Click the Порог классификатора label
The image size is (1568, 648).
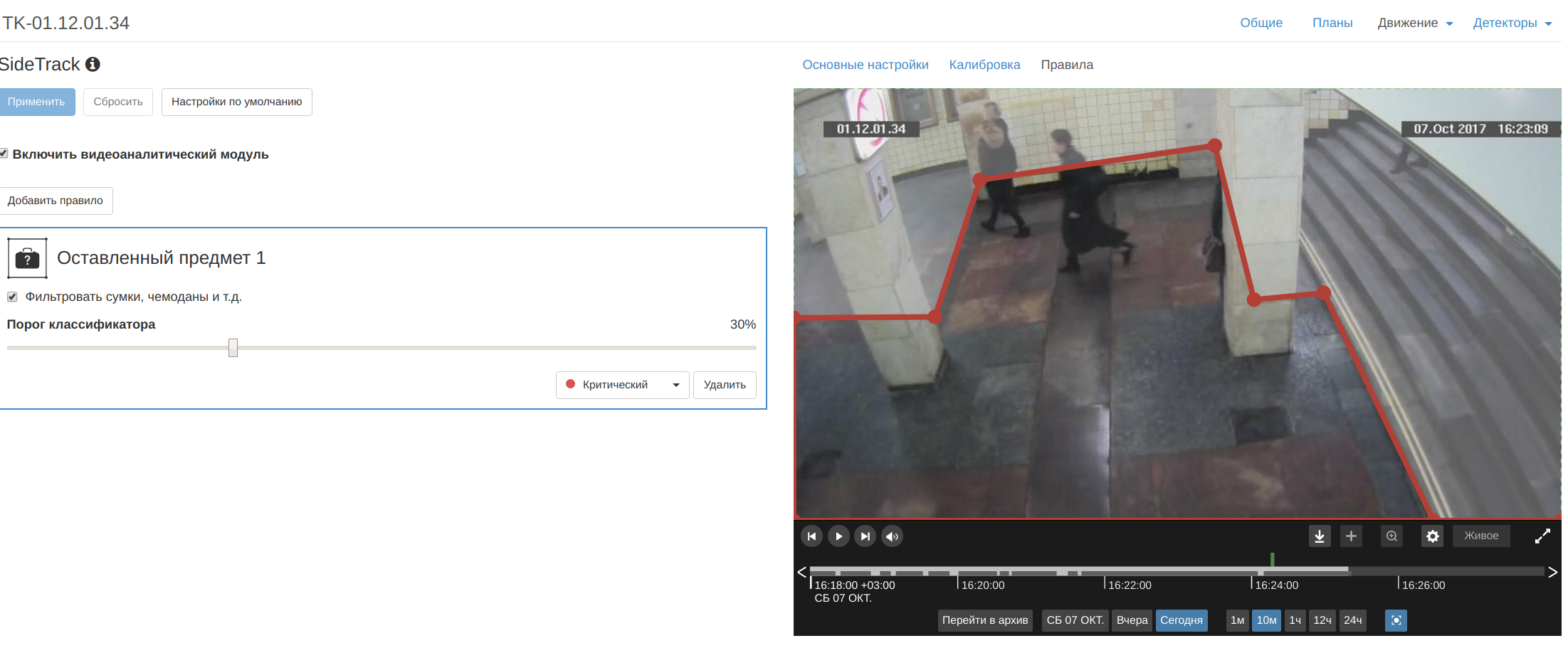point(81,324)
